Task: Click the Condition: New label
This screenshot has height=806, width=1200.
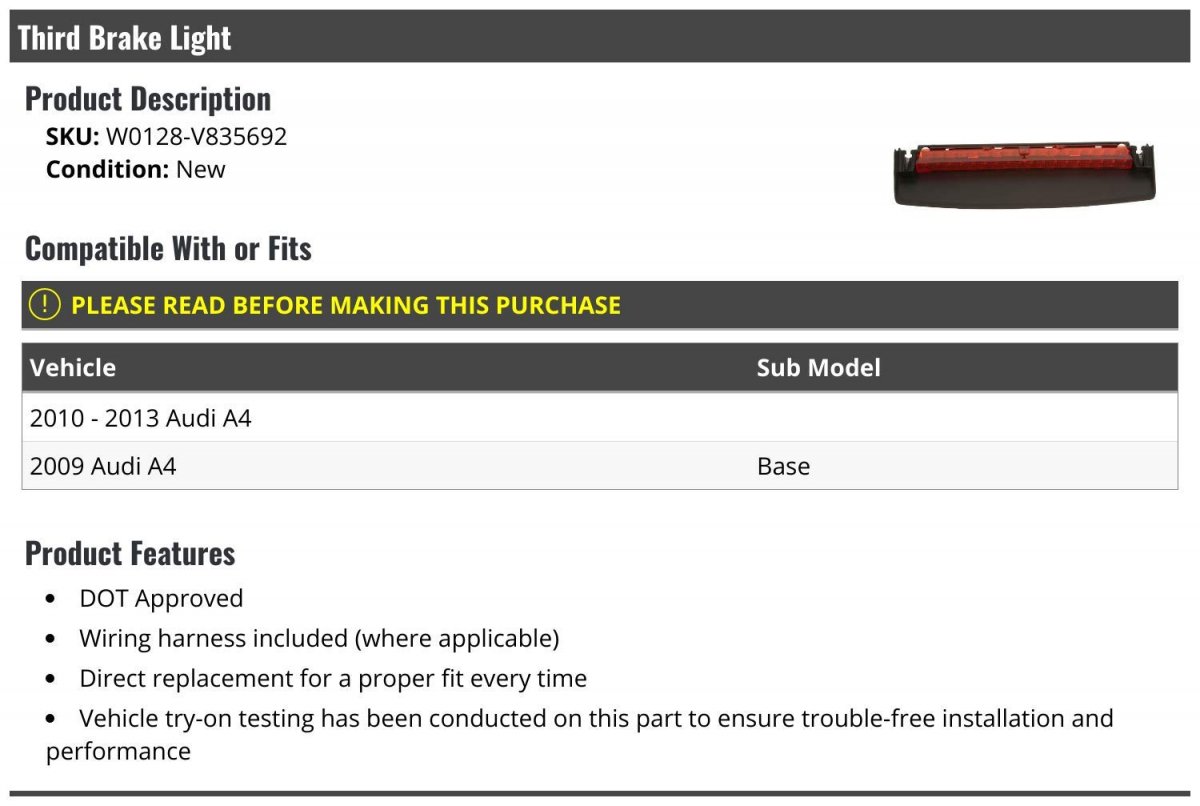Action: (136, 169)
